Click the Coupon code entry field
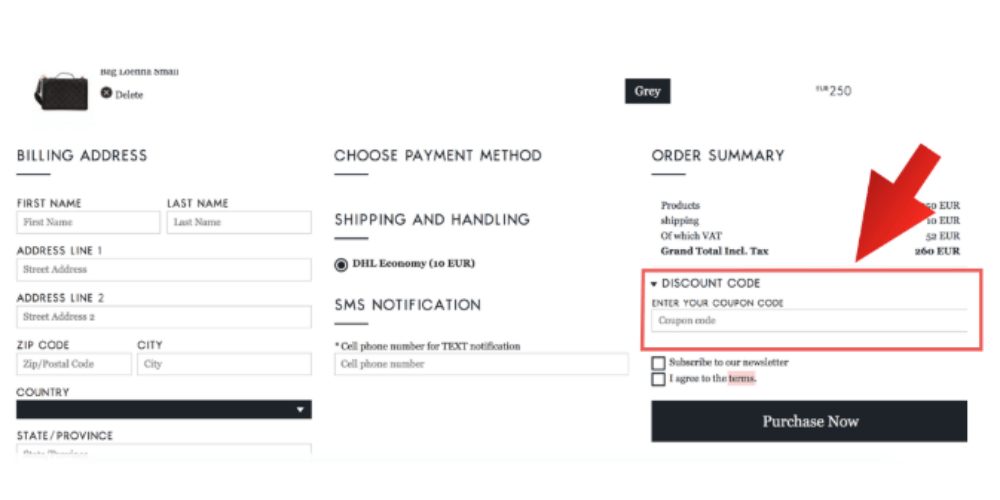Image resolution: width=1000 pixels, height=500 pixels. [x=810, y=321]
